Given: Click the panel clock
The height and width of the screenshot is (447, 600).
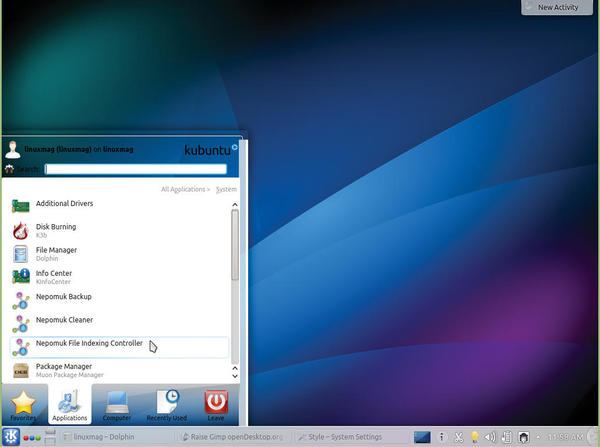Looking at the screenshot, I should 565,437.
